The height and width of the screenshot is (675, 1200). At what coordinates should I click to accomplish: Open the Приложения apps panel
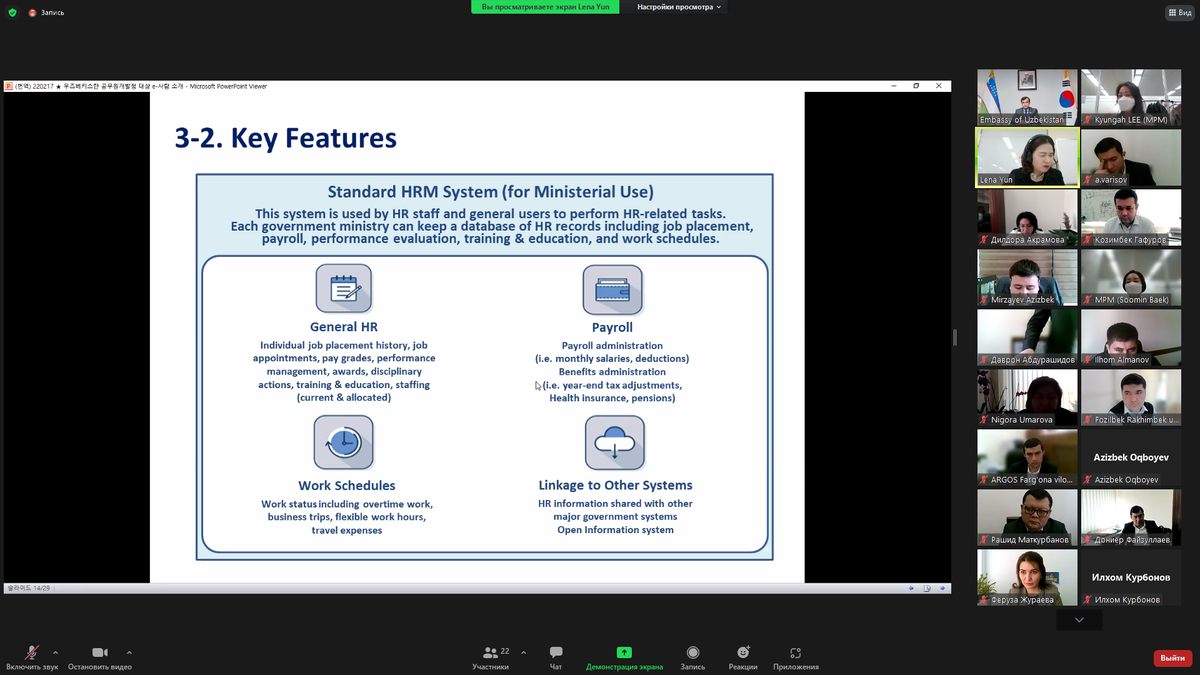click(796, 657)
